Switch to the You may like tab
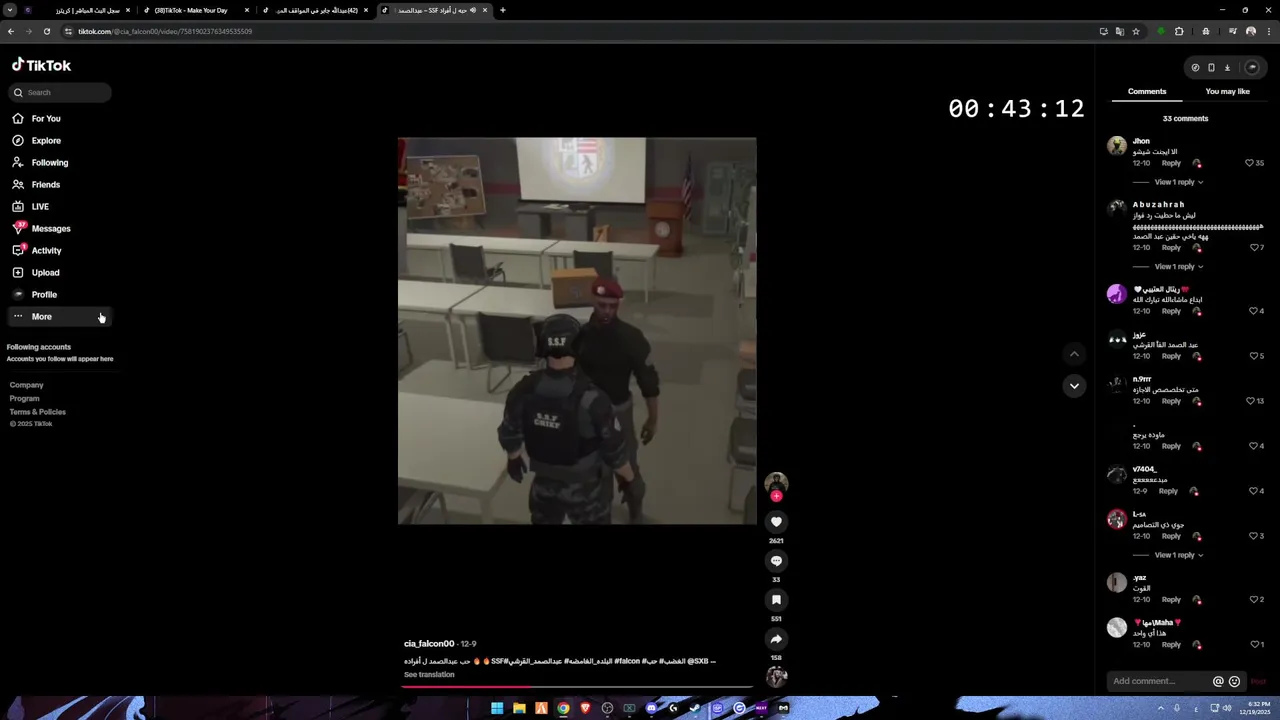 click(1227, 91)
